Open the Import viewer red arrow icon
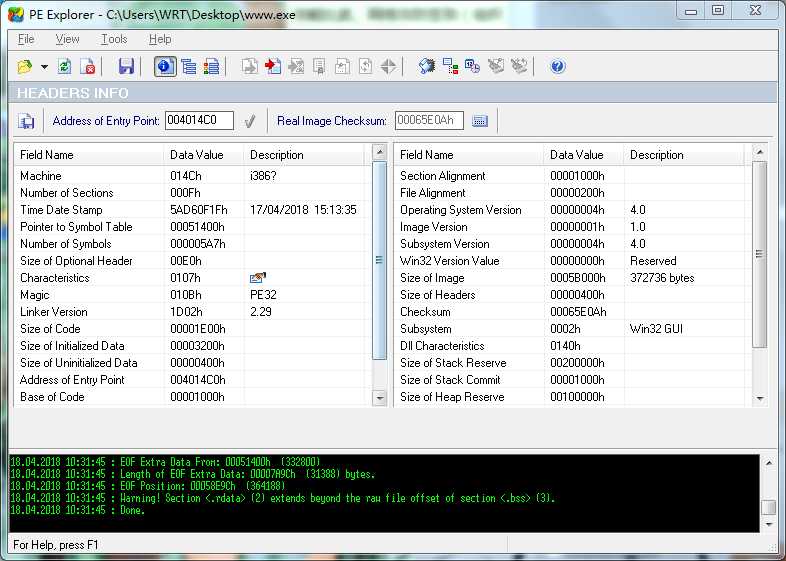The height and width of the screenshot is (561, 786). 273,66
